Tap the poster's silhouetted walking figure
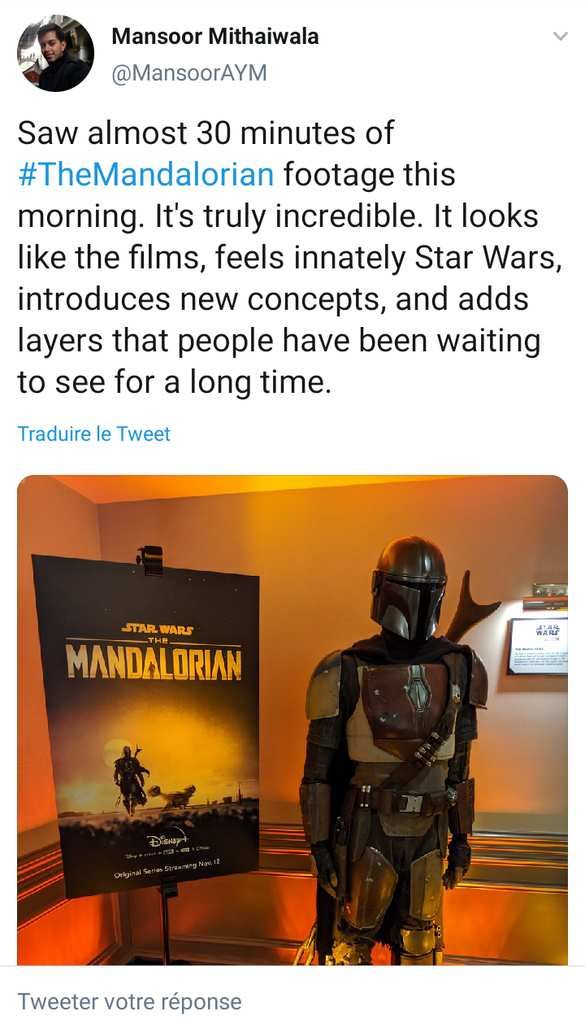 click(131, 778)
